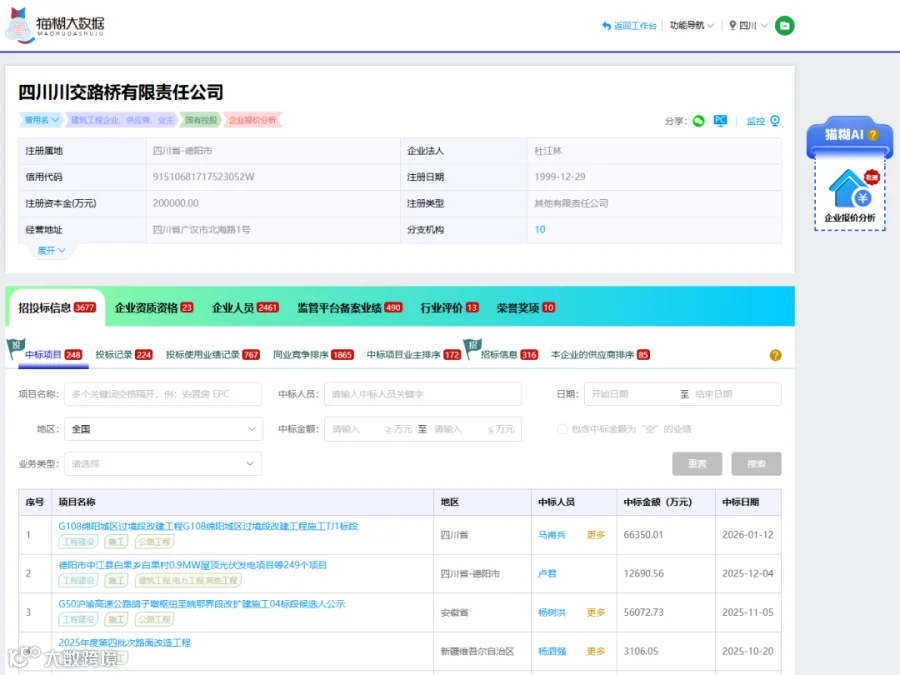The width and height of the screenshot is (900, 675).
Task: Expand company details with 展开
Action: click(52, 251)
